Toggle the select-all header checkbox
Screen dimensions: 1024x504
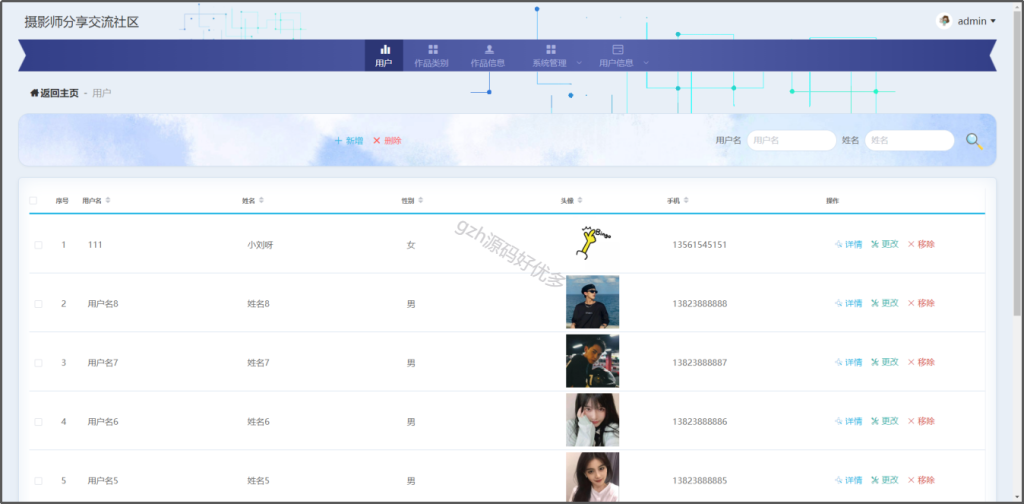pos(33,200)
